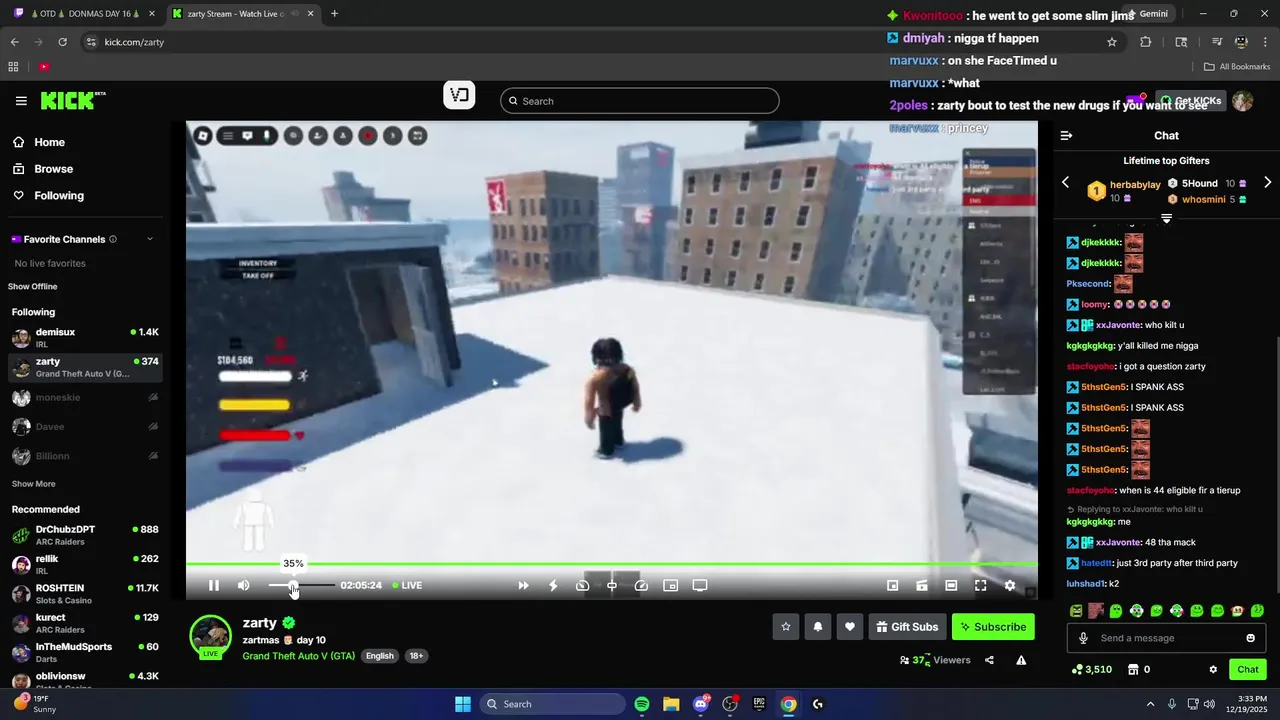Viewport: 1280px width, 720px height.
Task: Click the English language tag
Action: (379, 656)
